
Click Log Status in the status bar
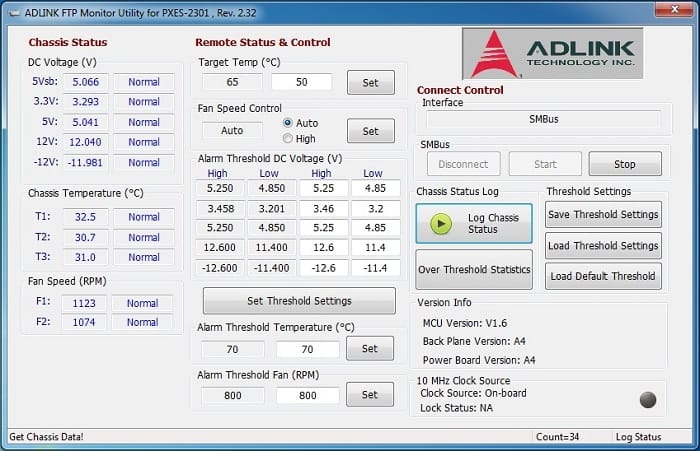point(638,437)
